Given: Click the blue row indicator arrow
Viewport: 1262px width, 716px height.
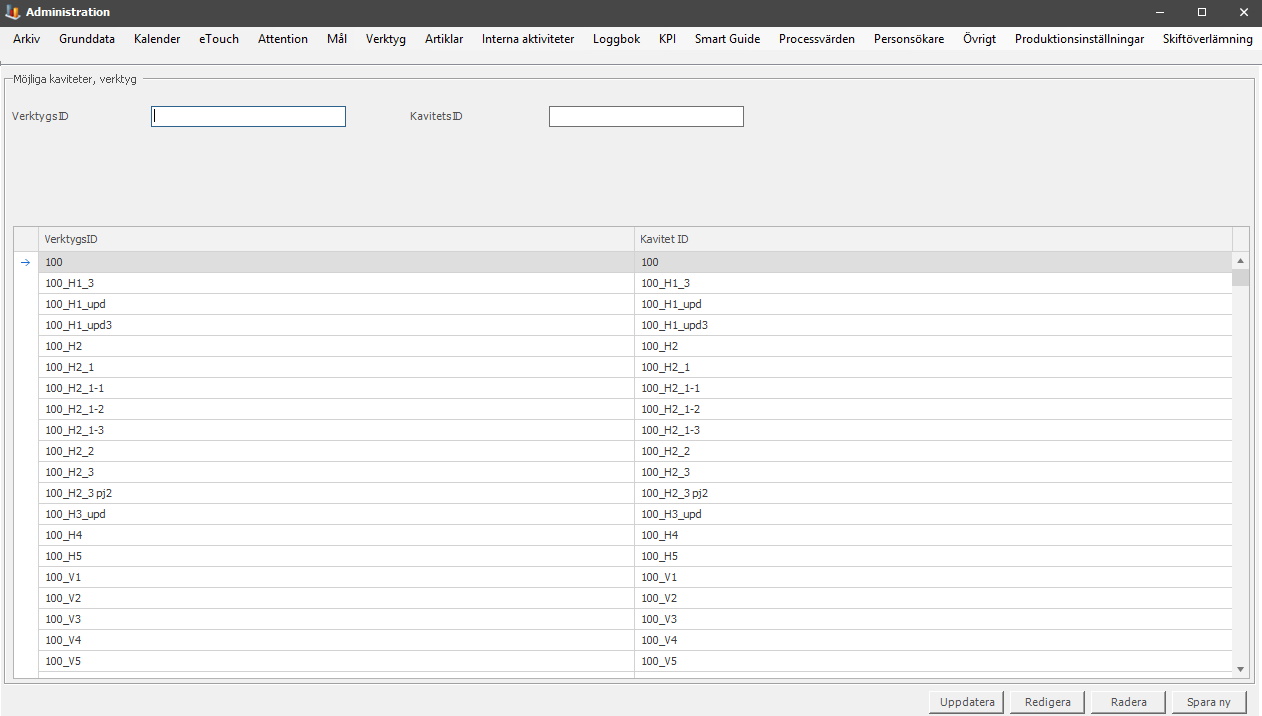Looking at the screenshot, I should coord(26,263).
